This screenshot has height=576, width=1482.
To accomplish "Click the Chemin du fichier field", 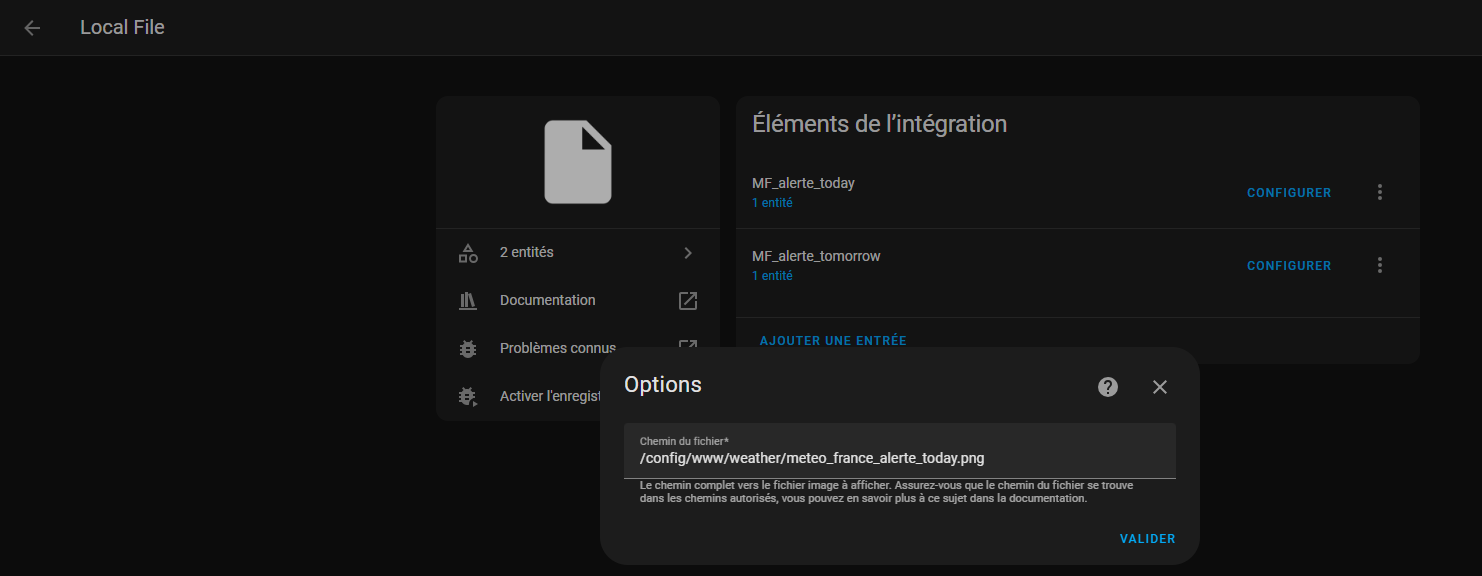I will coord(900,451).
